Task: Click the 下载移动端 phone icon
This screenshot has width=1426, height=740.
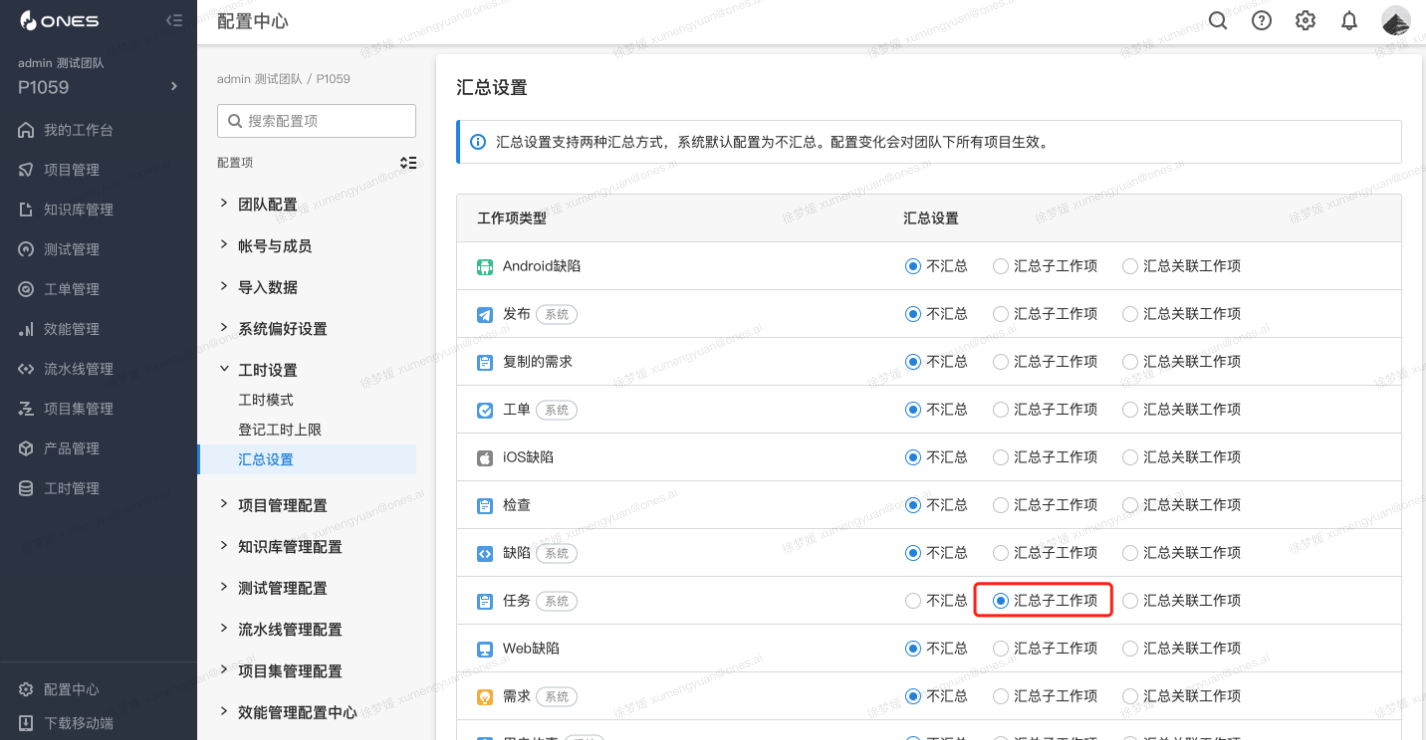Action: [26, 723]
